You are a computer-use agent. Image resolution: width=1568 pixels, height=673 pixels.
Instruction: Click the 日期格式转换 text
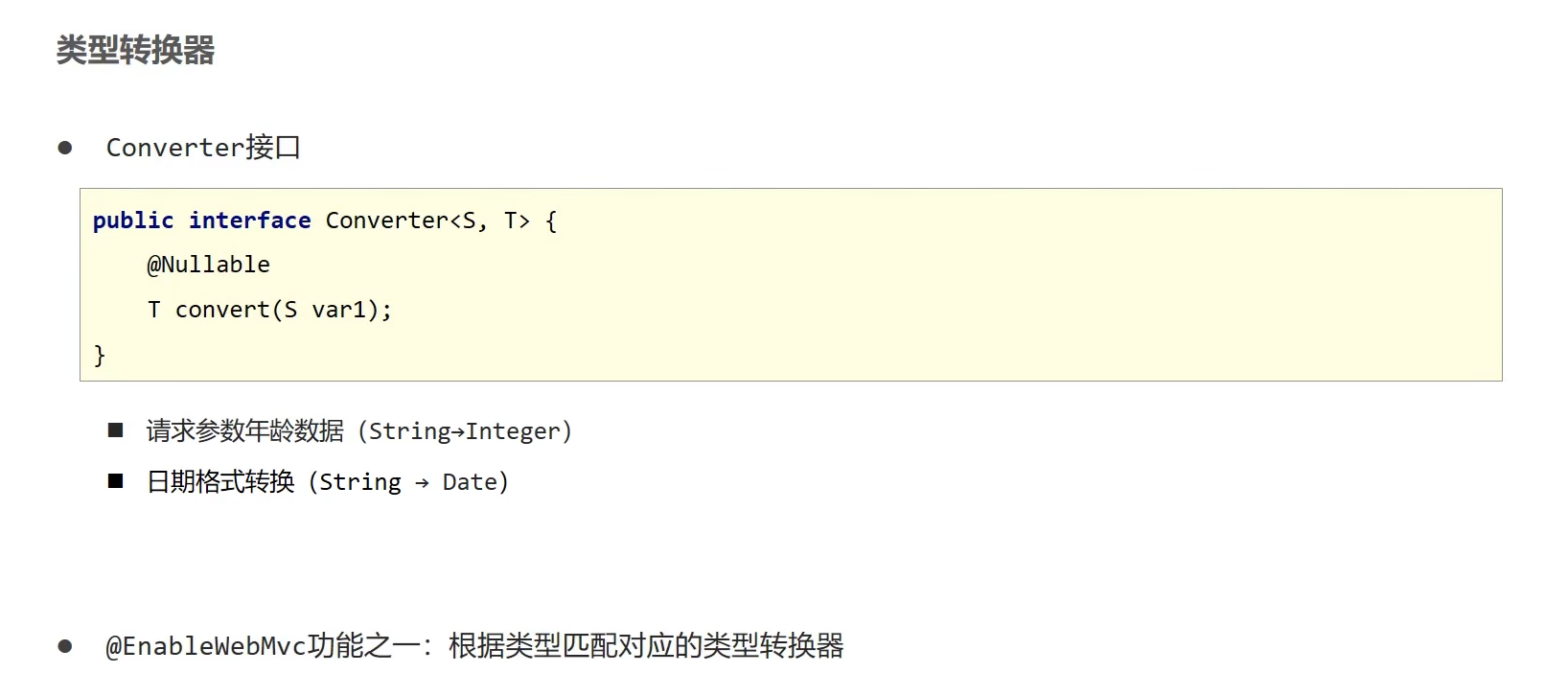coord(220,481)
